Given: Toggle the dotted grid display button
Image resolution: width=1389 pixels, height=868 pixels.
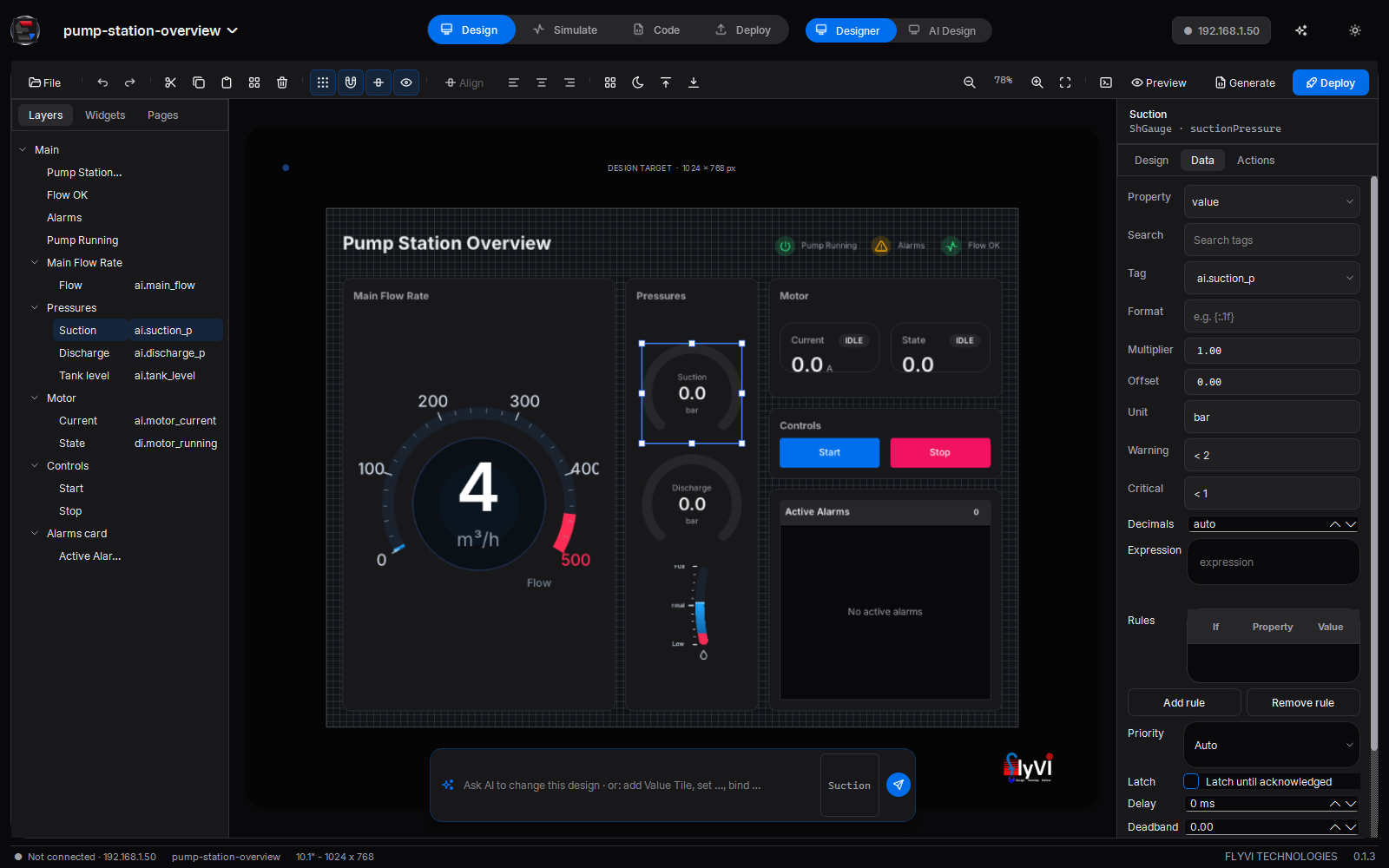Looking at the screenshot, I should pyautogui.click(x=323, y=82).
